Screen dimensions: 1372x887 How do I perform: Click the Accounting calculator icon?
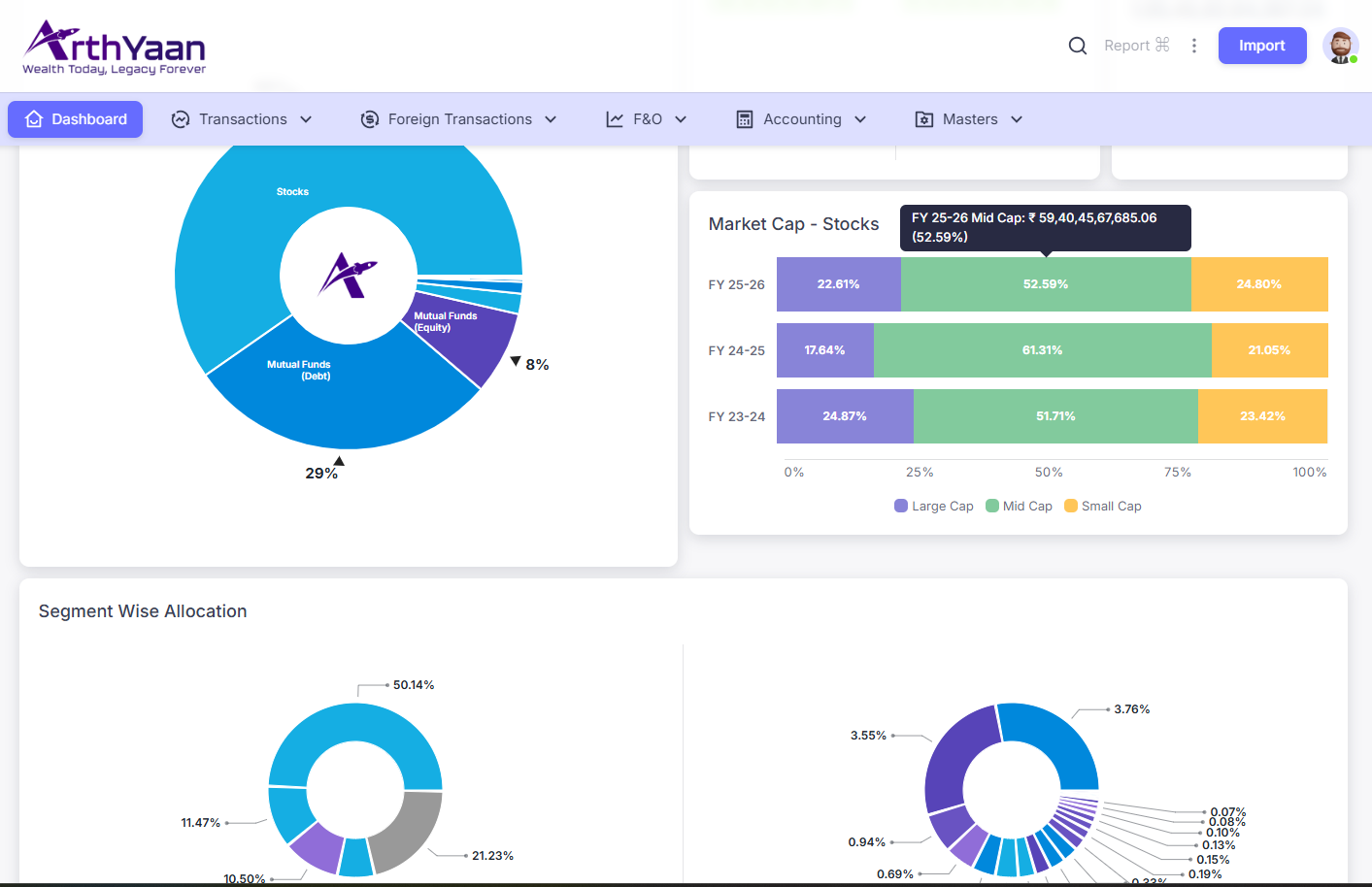[745, 119]
